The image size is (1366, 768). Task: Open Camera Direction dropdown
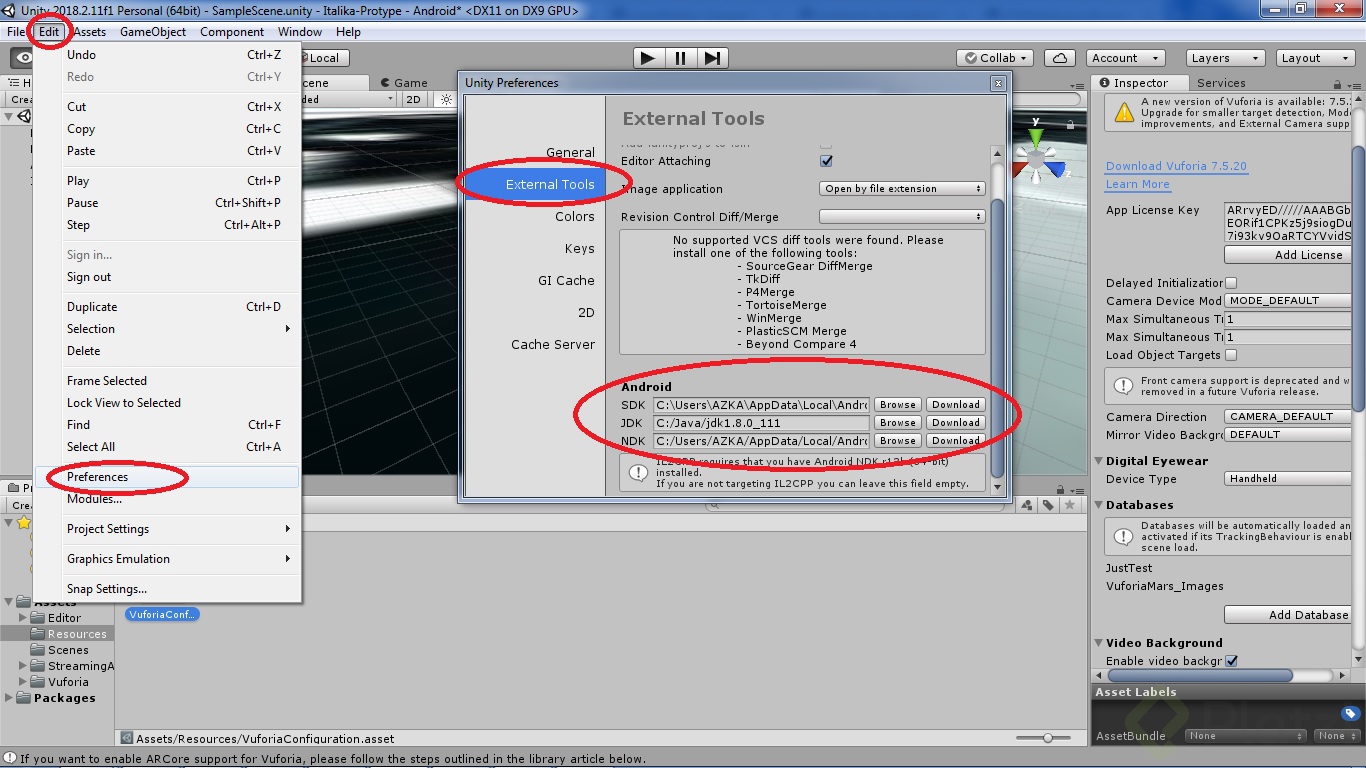tap(1288, 417)
